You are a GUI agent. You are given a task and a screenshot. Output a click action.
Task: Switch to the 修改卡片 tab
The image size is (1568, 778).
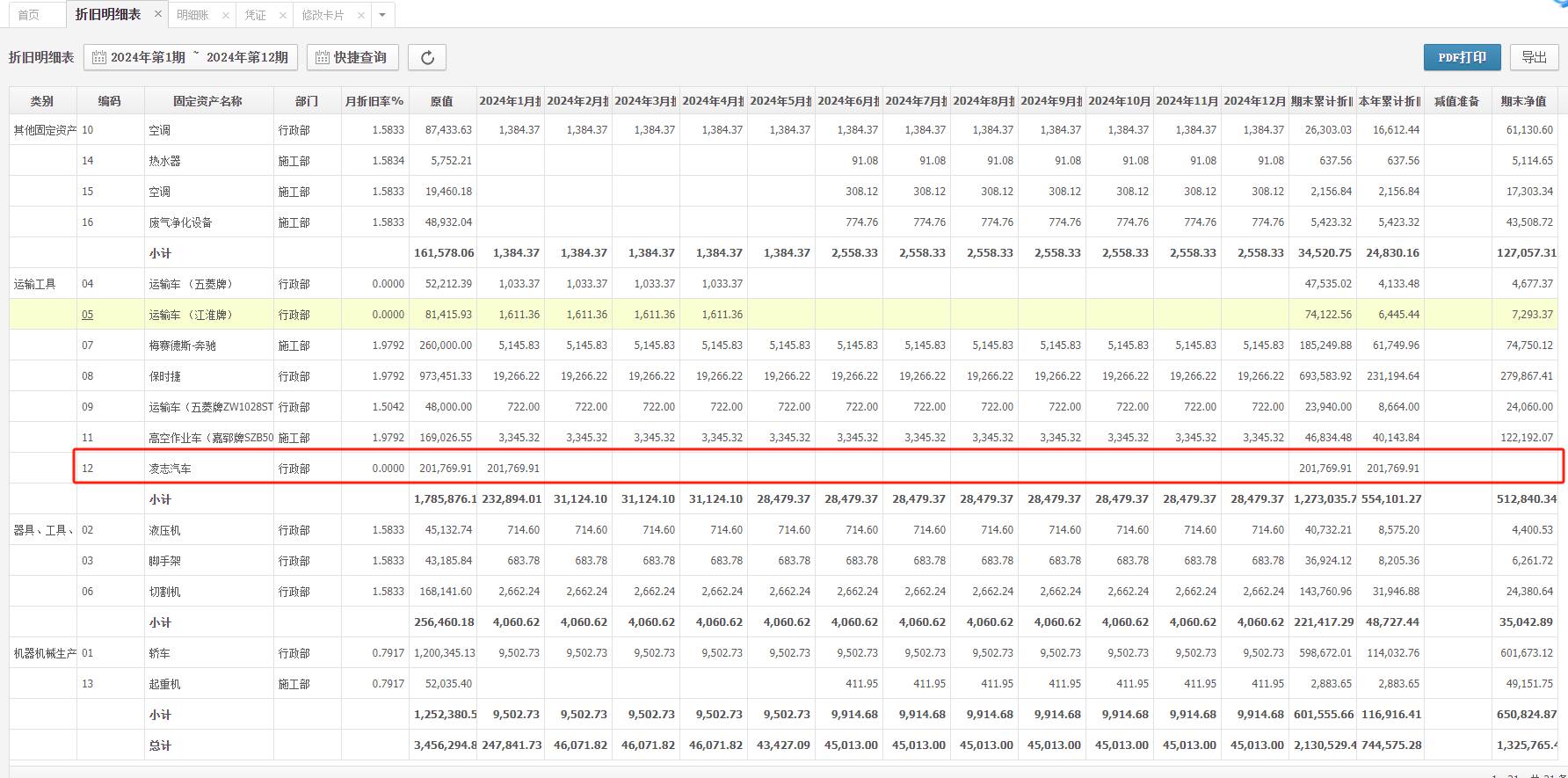pyautogui.click(x=323, y=15)
